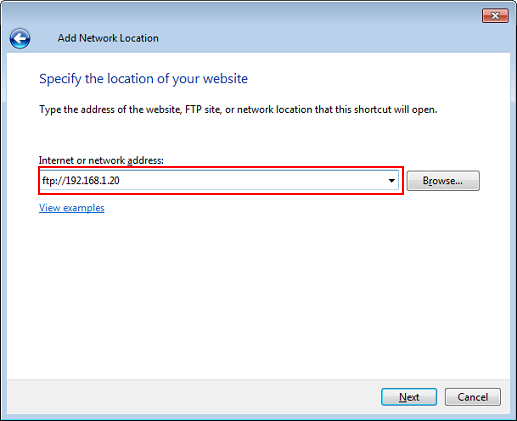Click the gray footer strip left of Next

pyautogui.click(x=193, y=397)
